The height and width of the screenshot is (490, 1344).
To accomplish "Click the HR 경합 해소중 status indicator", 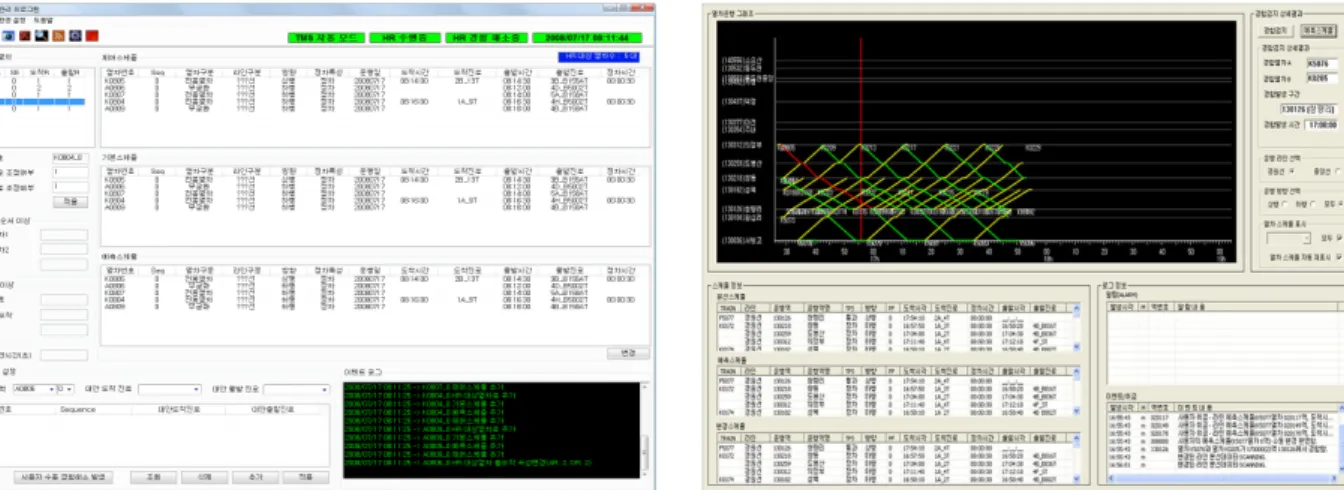I will tap(484, 37).
